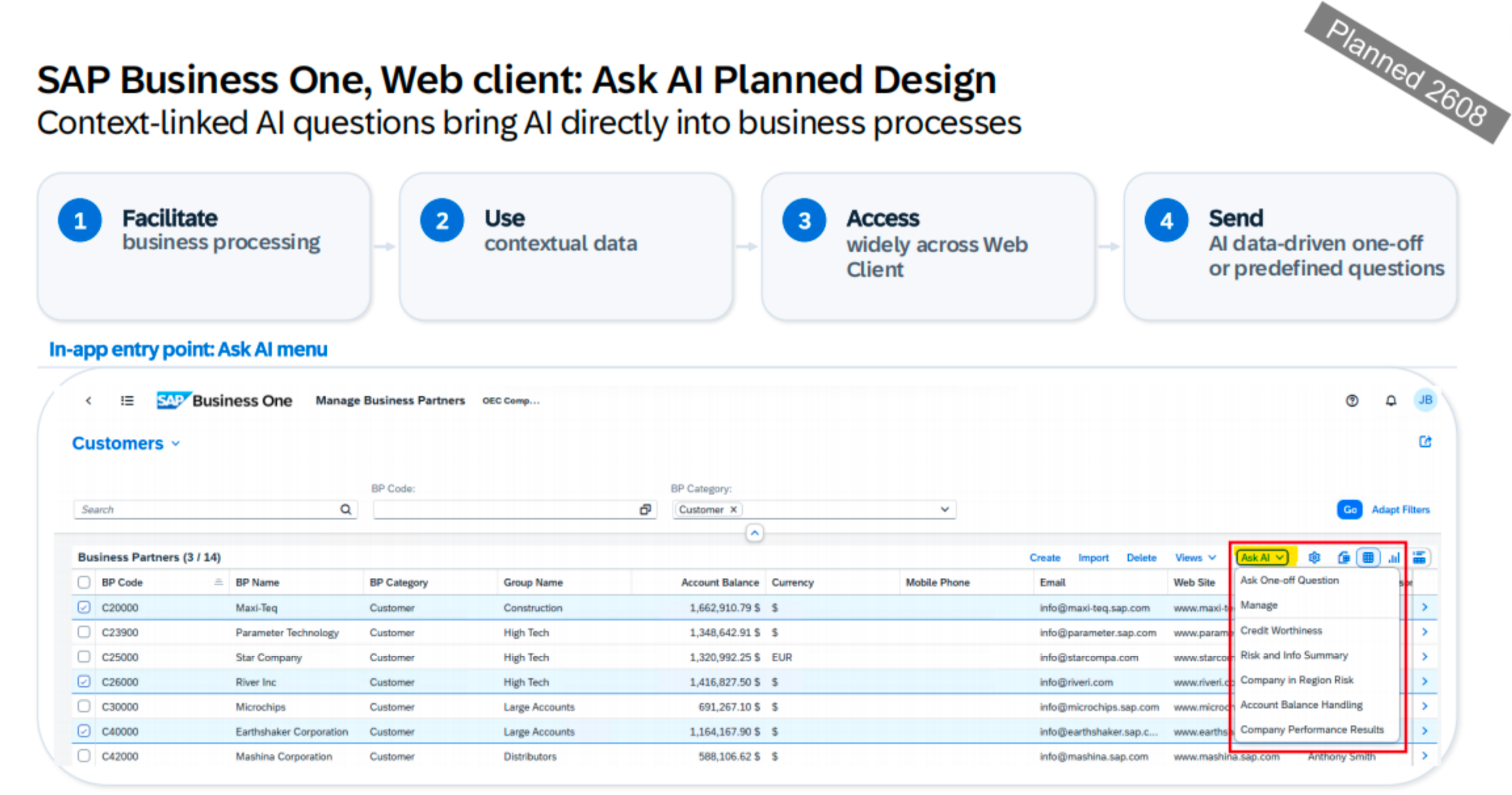Open the Adapt Filters link

pyautogui.click(x=1400, y=509)
